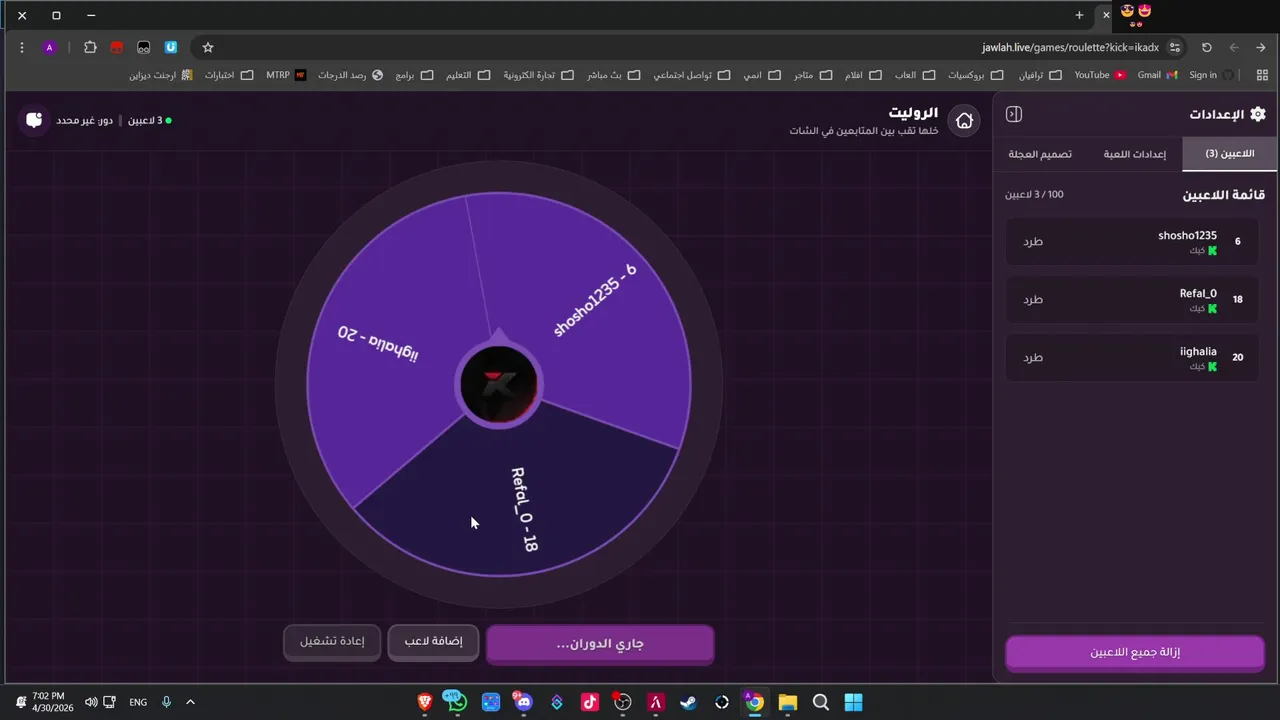Click the جاري الدوران spin button
Image resolution: width=1280 pixels, height=720 pixels.
click(600, 644)
